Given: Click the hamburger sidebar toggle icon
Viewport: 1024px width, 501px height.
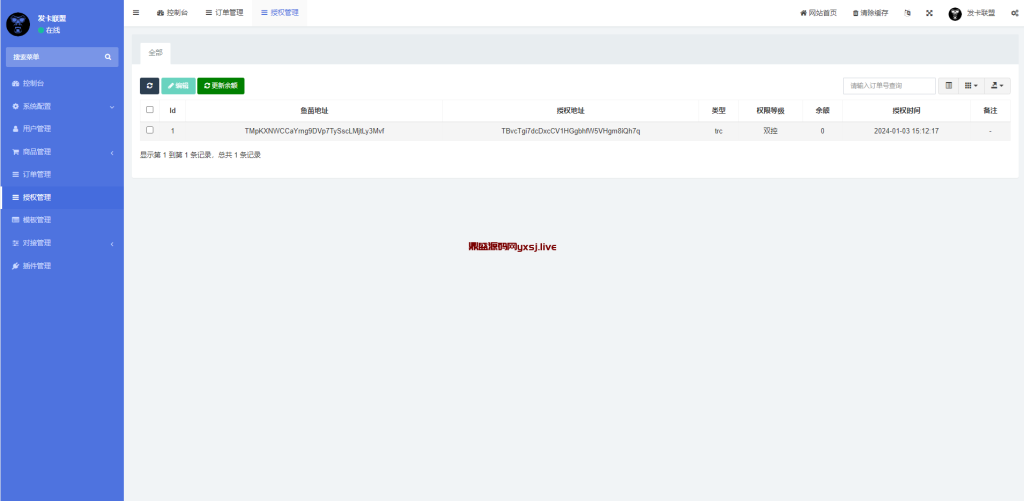Looking at the screenshot, I should tap(136, 12).
